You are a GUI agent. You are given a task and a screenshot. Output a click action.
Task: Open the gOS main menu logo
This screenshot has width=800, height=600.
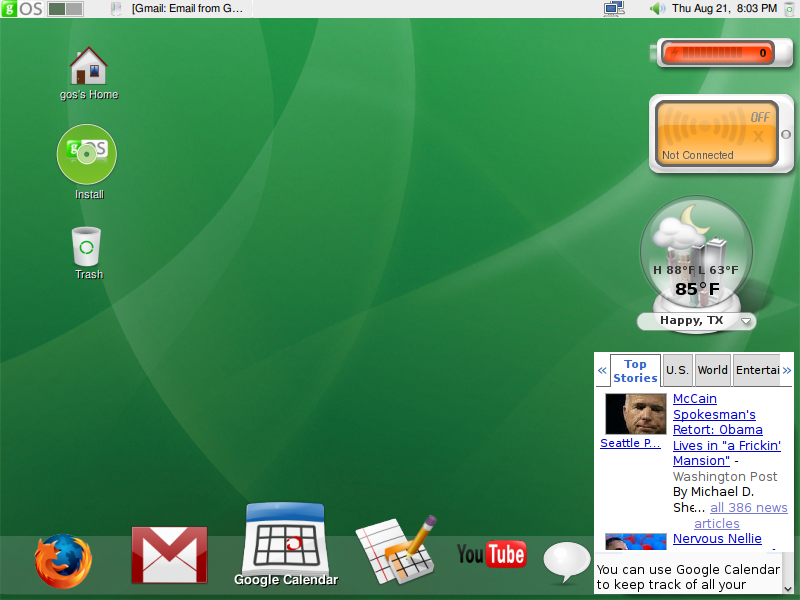tap(22, 8)
